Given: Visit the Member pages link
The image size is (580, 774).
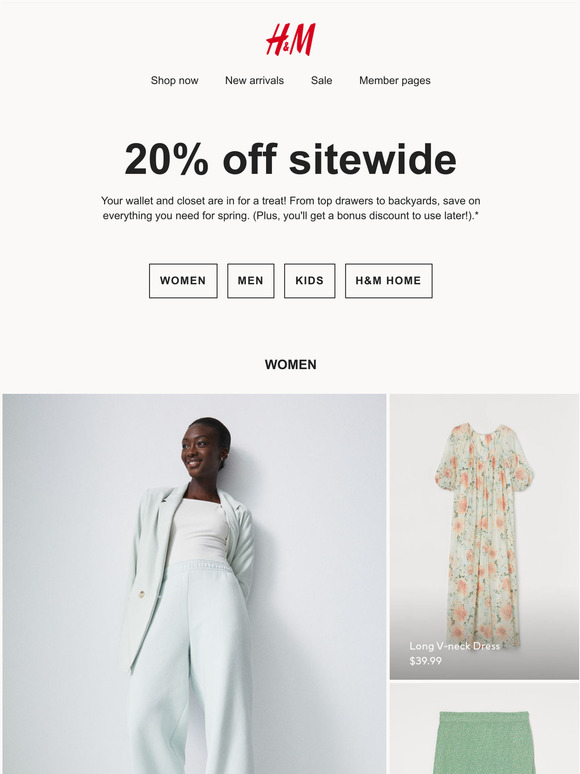Looking at the screenshot, I should click(x=394, y=80).
